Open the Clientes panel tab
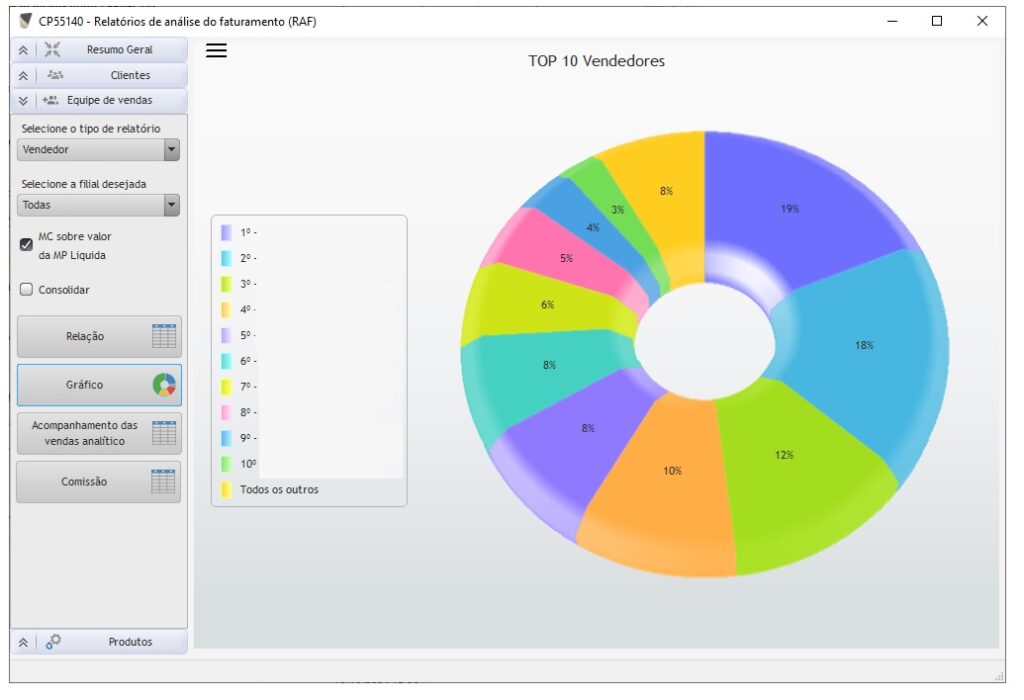 click(x=130, y=75)
